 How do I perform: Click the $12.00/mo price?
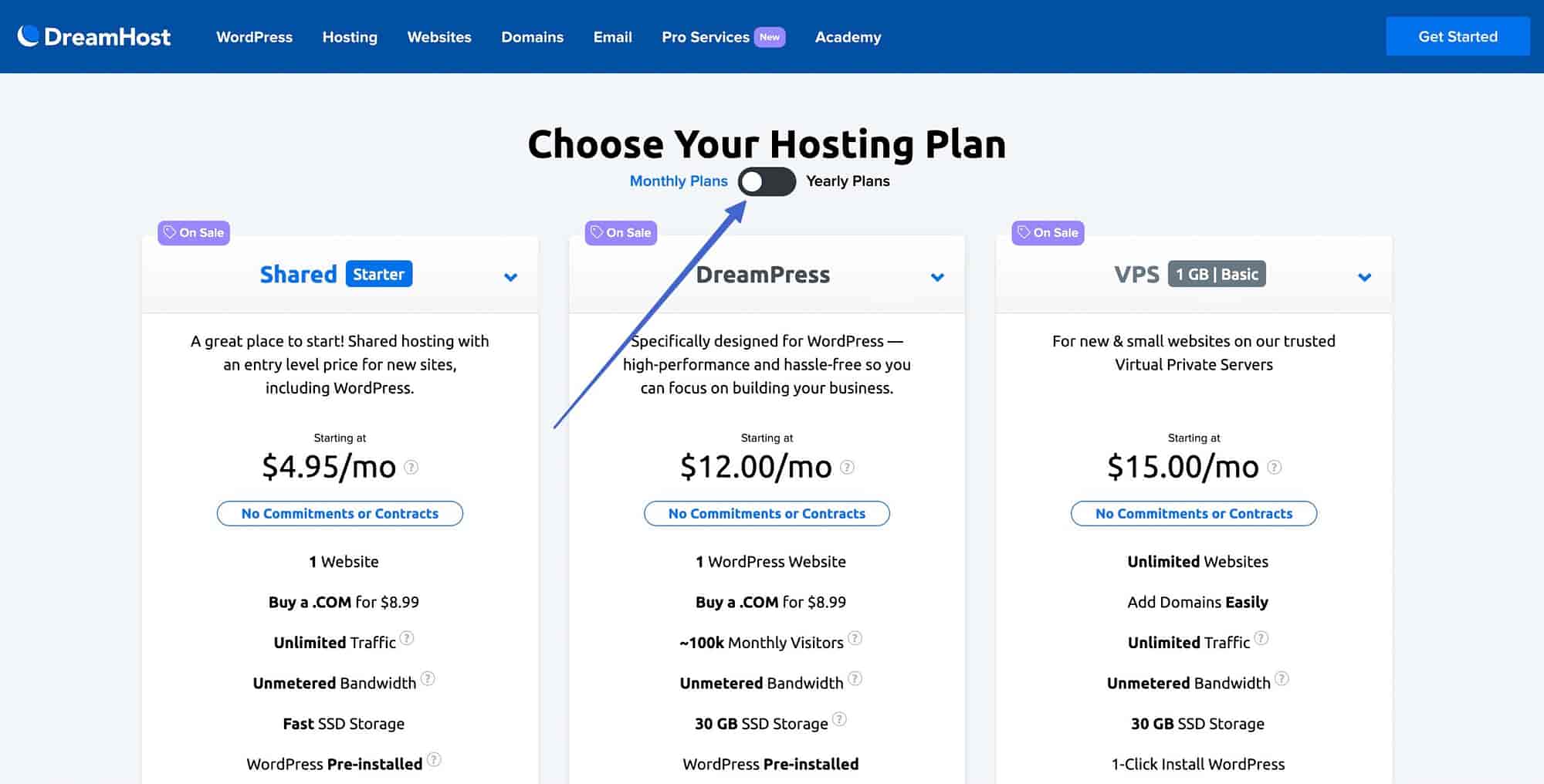(756, 467)
